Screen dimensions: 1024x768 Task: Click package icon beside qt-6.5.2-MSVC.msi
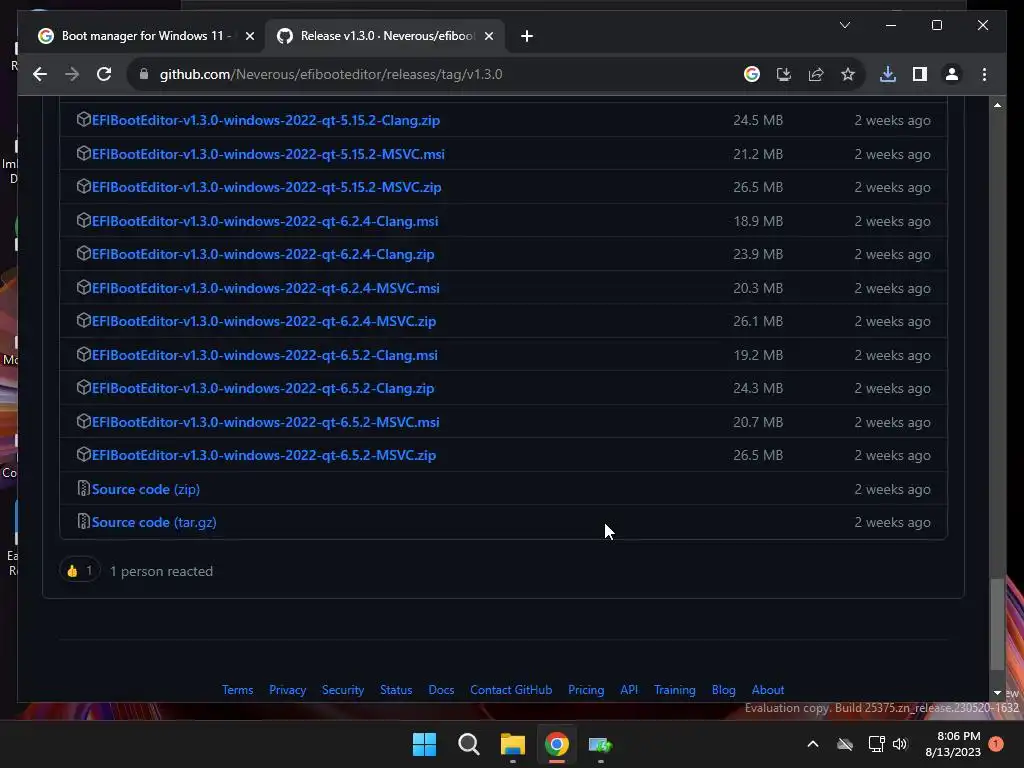tap(83, 421)
